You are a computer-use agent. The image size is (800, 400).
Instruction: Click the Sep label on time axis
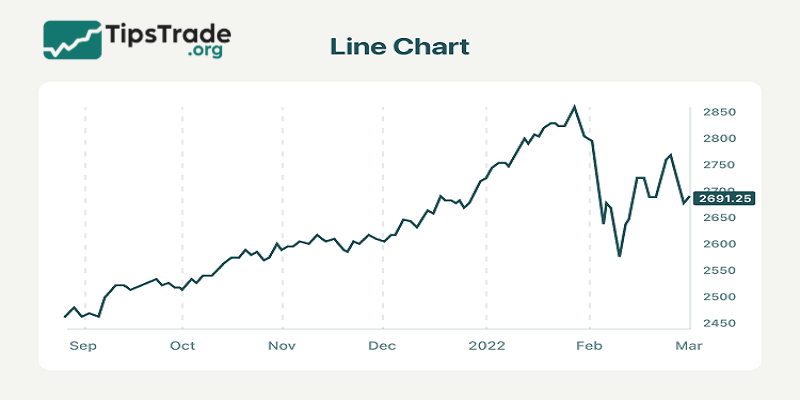pyautogui.click(x=84, y=346)
